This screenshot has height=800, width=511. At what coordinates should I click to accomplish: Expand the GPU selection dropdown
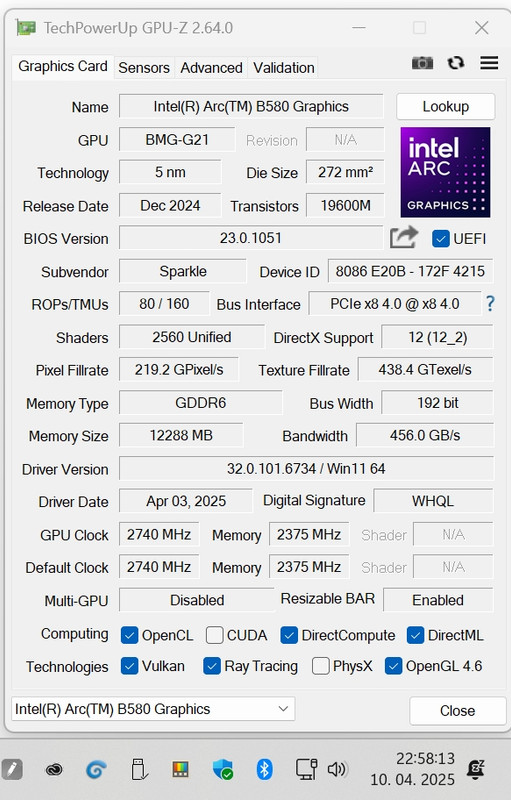153,709
